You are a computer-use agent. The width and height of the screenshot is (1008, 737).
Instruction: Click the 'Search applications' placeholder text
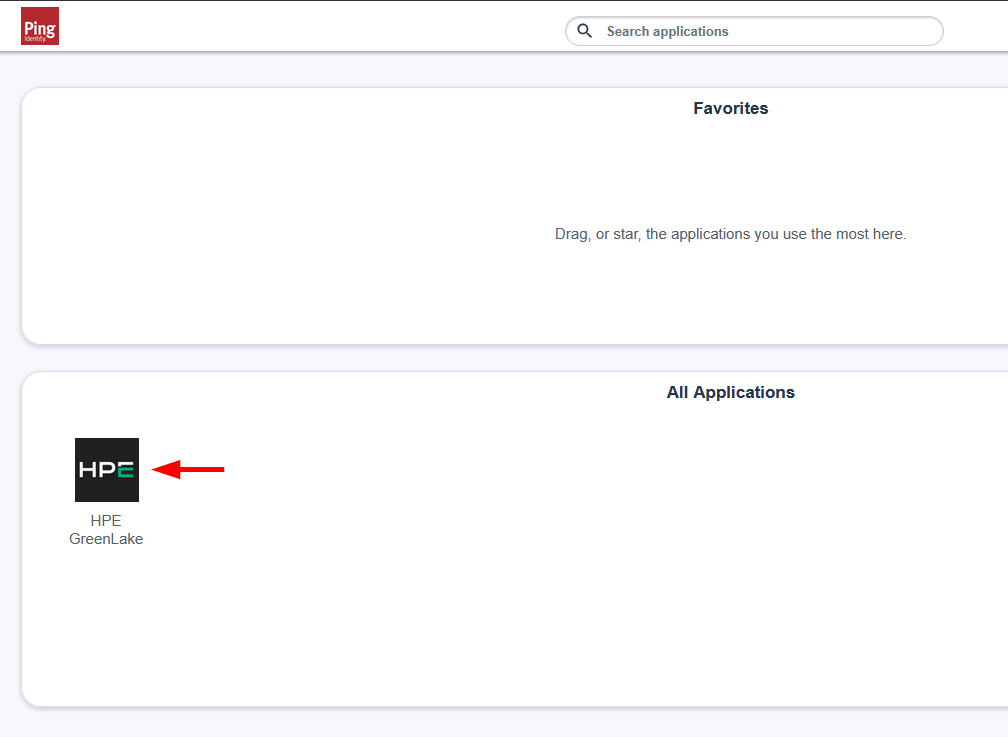[667, 31]
